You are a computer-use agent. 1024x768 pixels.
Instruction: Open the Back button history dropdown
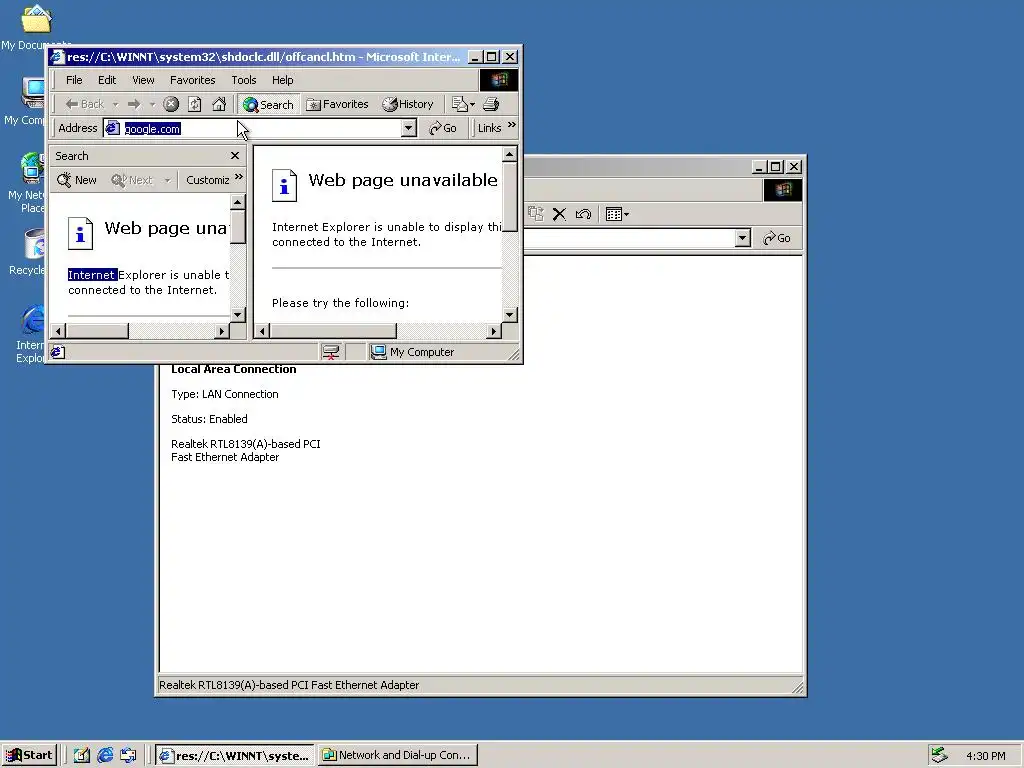[115, 104]
